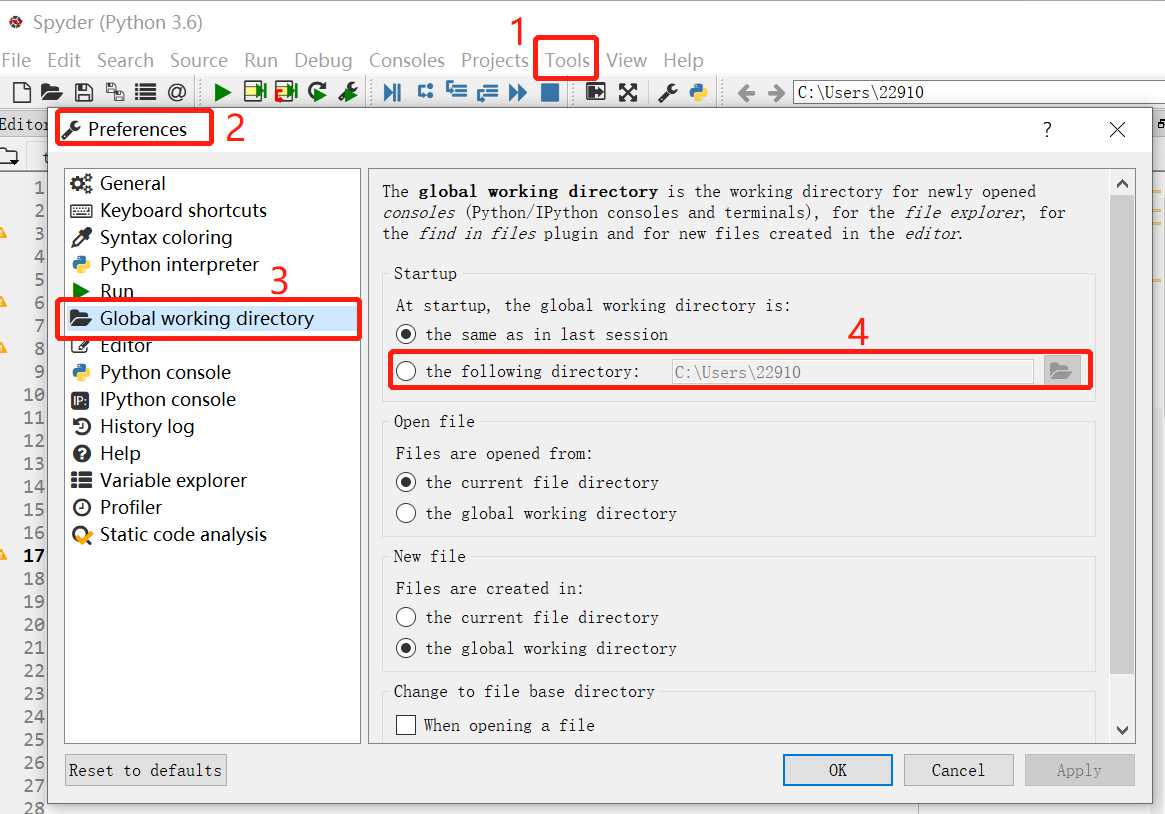Choose open files from current file directory
The height and width of the screenshot is (814, 1165).
406,483
